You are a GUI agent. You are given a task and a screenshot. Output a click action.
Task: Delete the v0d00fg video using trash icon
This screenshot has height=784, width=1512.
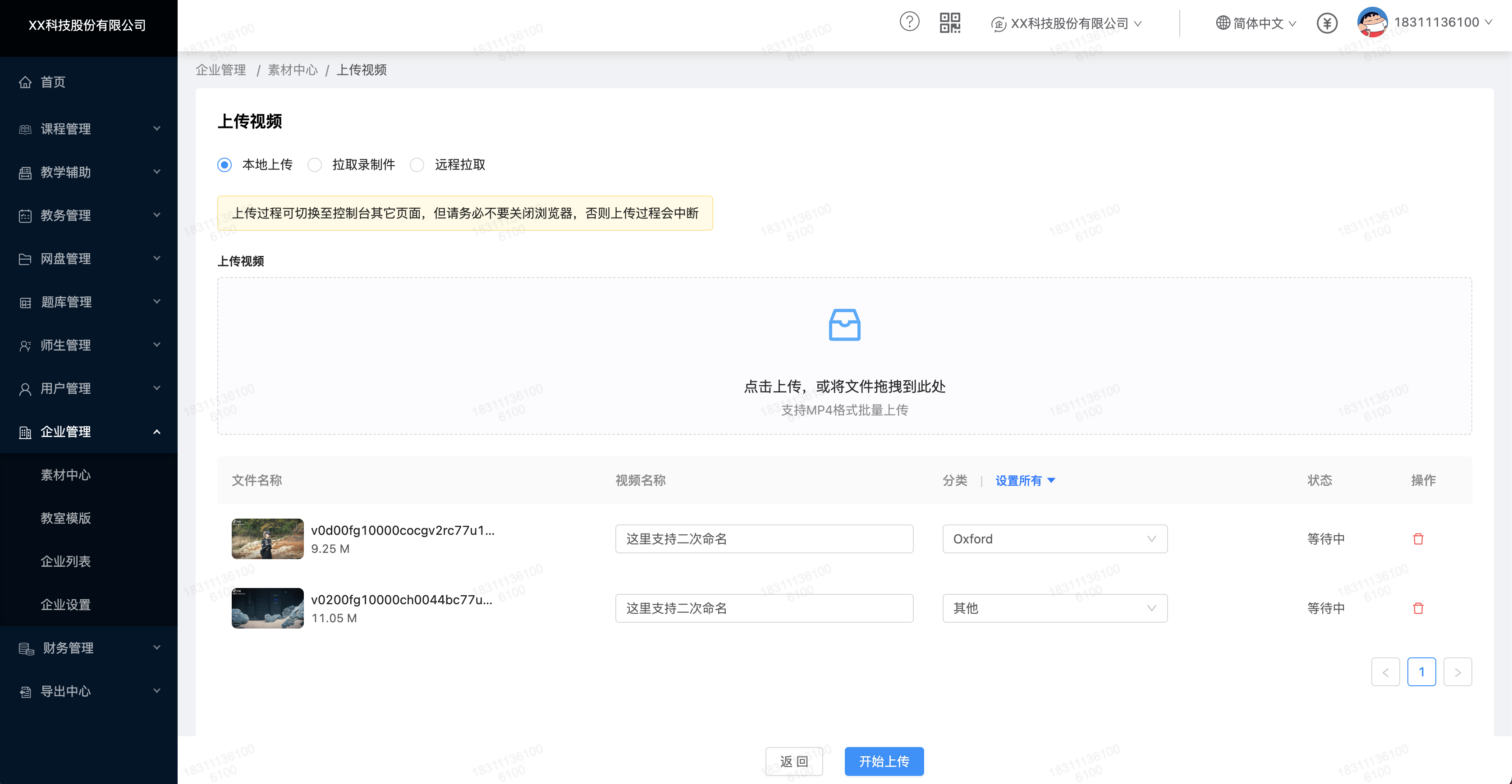coord(1419,538)
